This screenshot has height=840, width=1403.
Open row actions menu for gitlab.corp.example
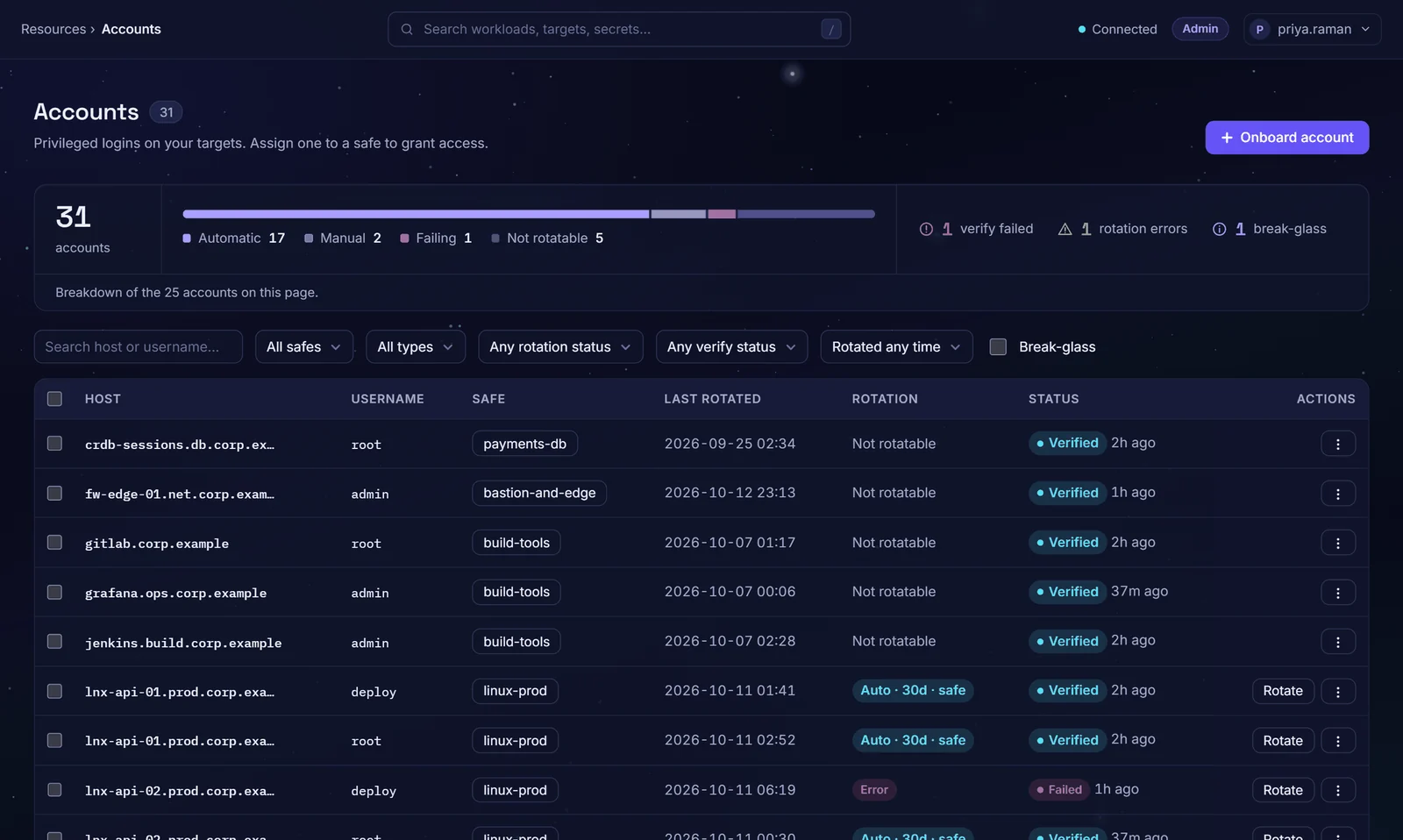(x=1338, y=543)
